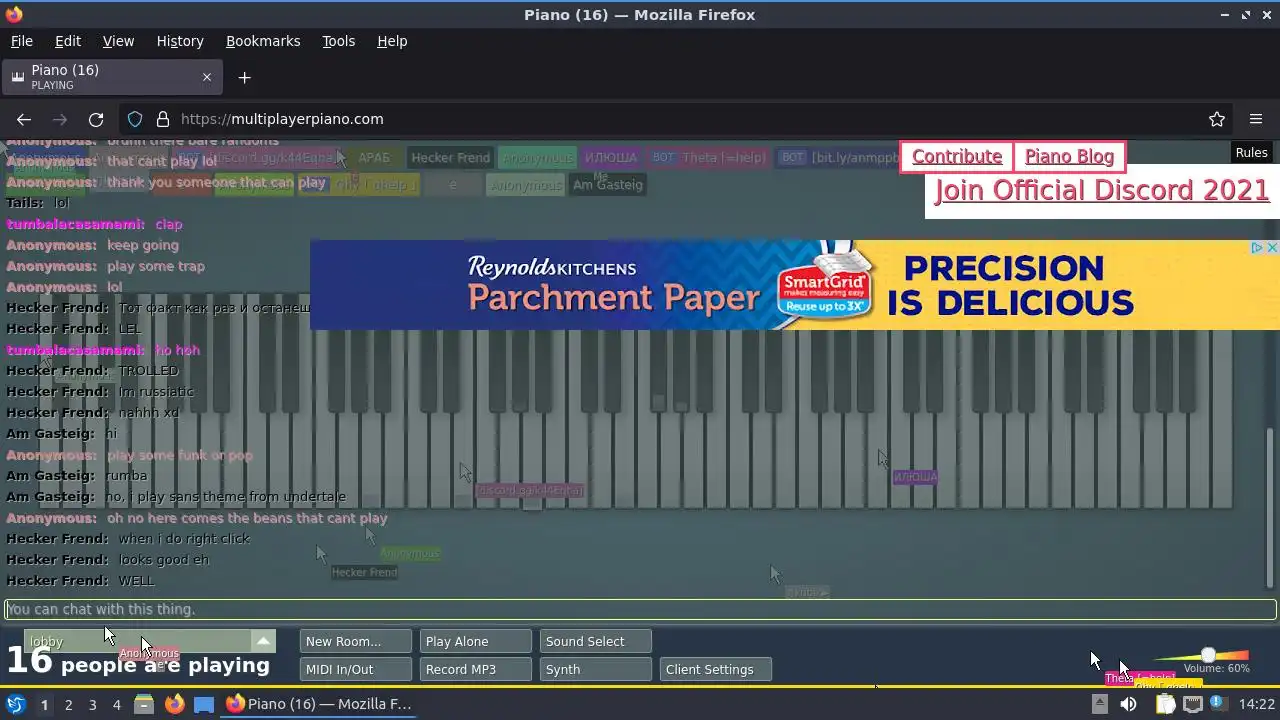Image resolution: width=1280 pixels, height=720 pixels.
Task: Click the AdChoices info icon
Action: click(x=1258, y=247)
